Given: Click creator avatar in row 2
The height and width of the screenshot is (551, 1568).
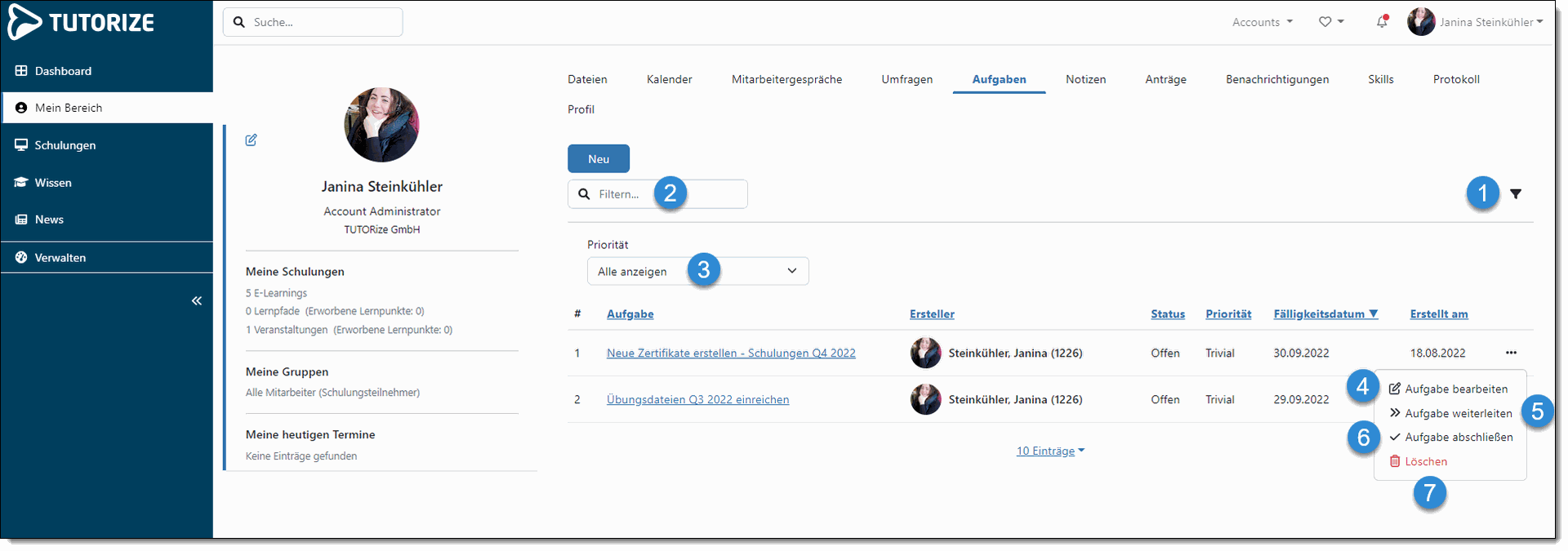Looking at the screenshot, I should [x=925, y=399].
